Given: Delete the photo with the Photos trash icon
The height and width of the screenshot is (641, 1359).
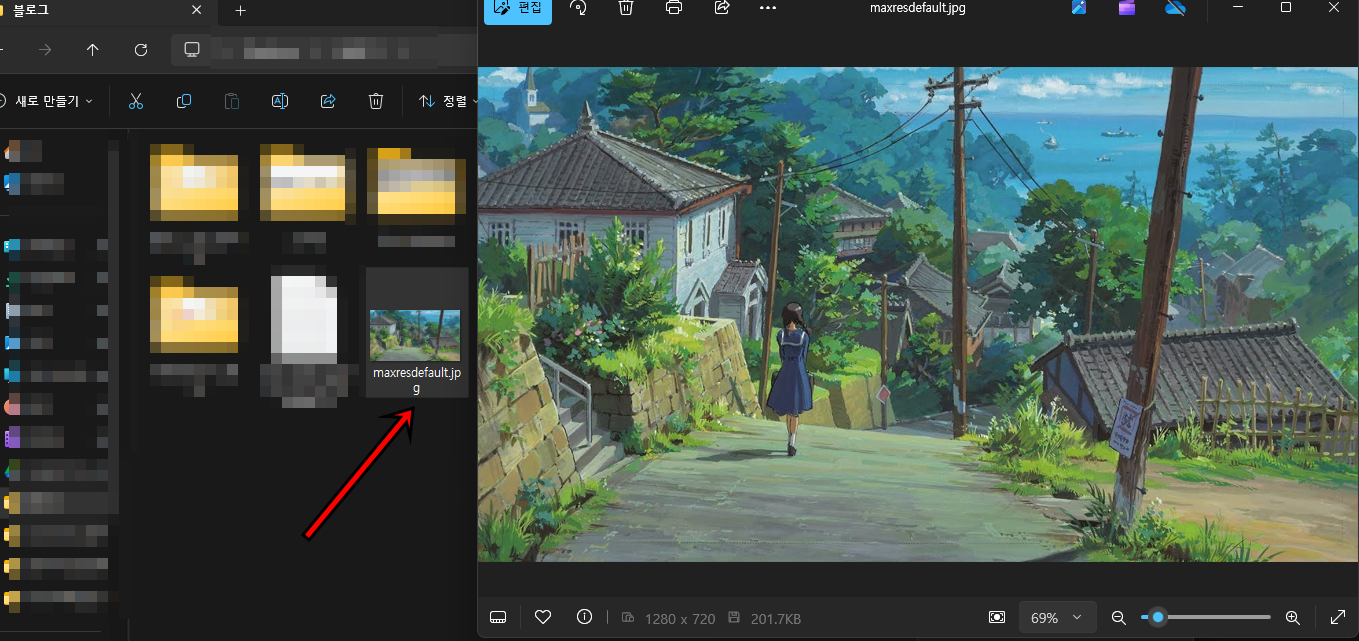Looking at the screenshot, I should coord(626,8).
